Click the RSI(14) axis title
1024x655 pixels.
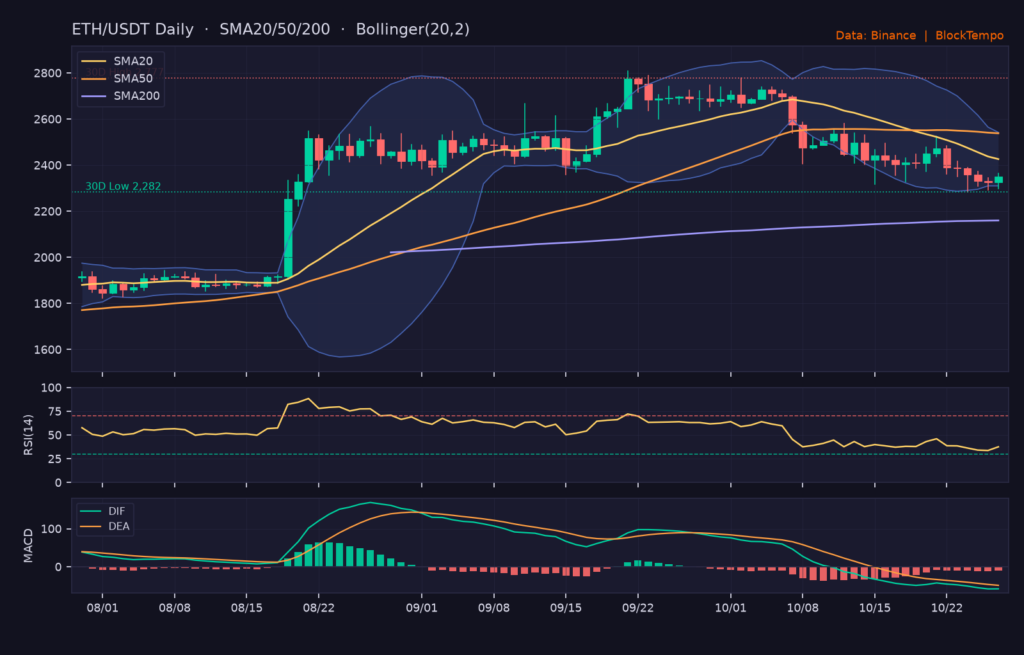click(28, 435)
